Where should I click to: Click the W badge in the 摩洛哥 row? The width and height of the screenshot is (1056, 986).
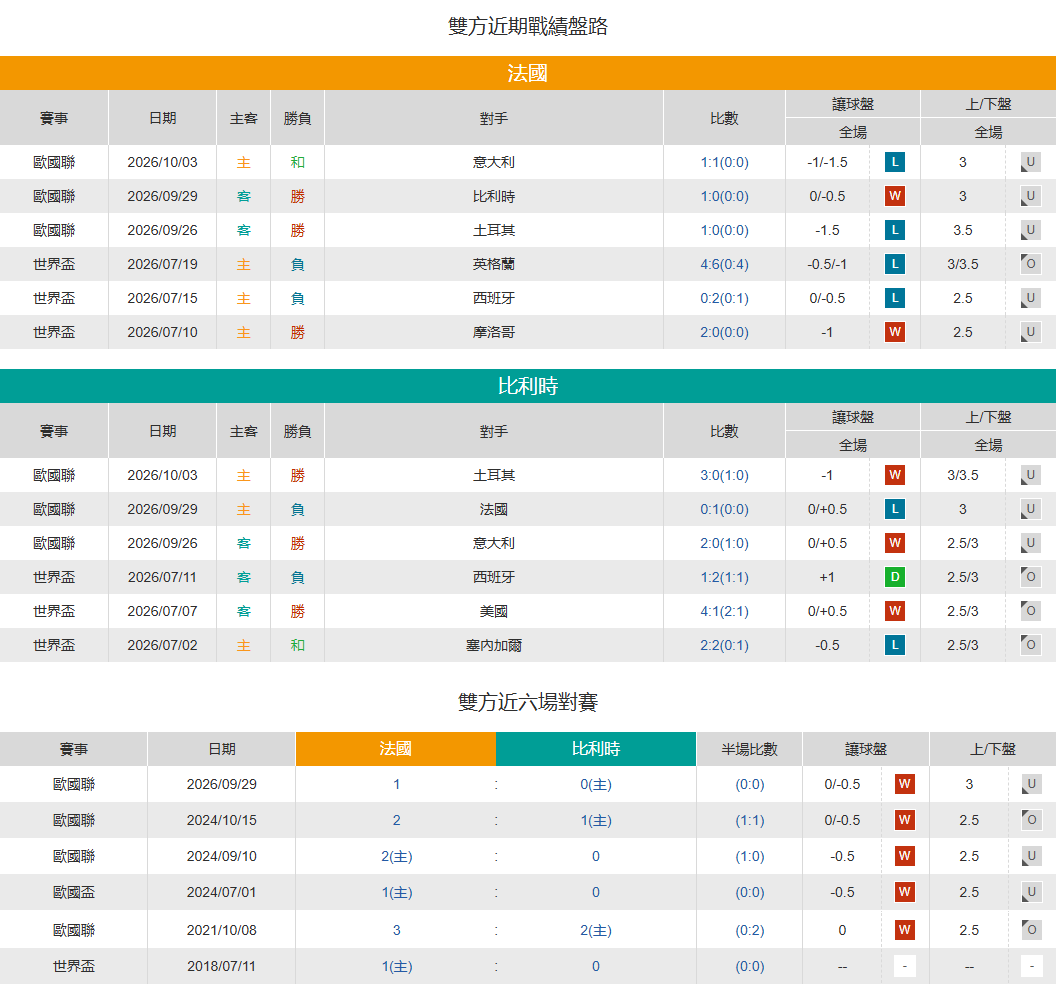pyautogui.click(x=894, y=332)
